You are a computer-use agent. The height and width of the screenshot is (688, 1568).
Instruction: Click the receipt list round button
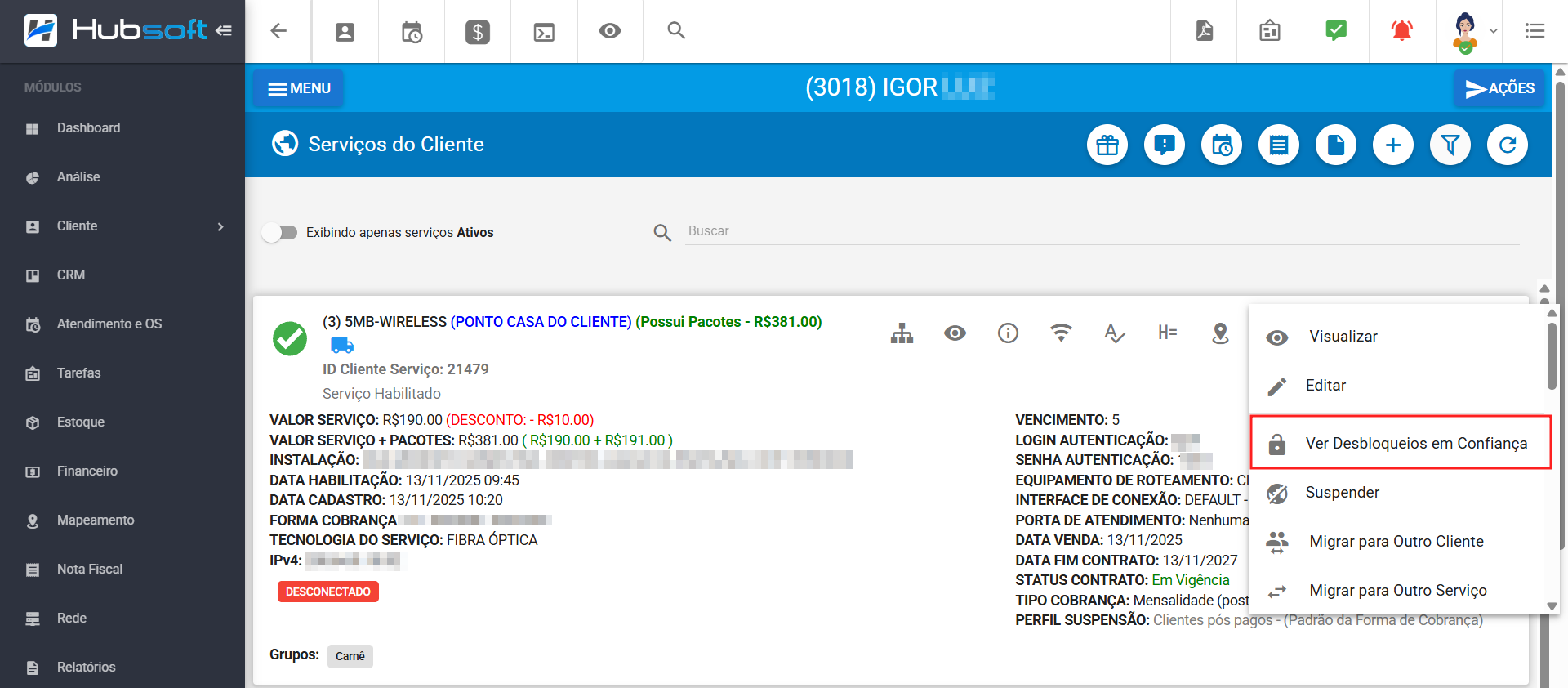coord(1279,145)
